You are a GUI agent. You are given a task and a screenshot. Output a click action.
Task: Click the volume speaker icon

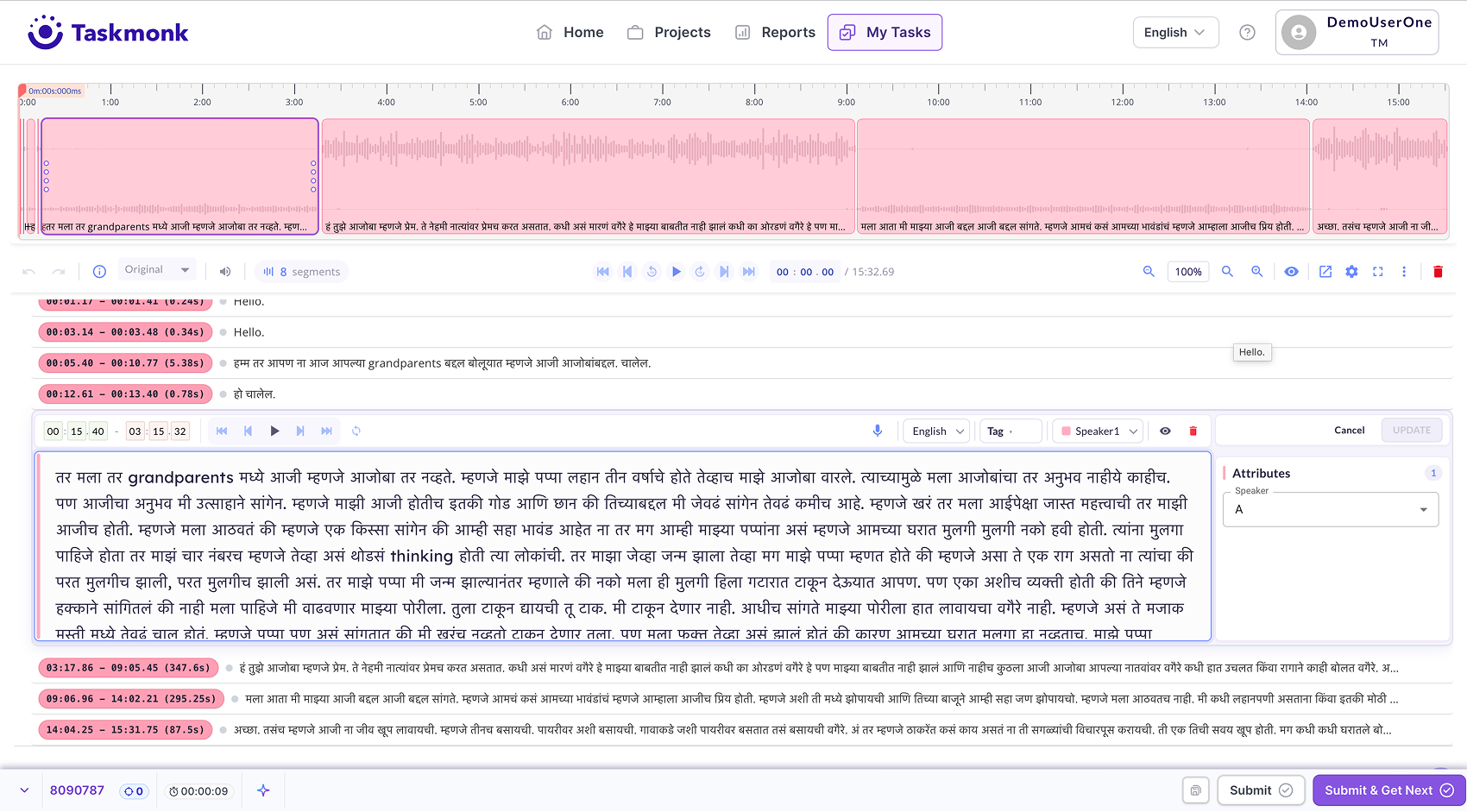pos(225,271)
